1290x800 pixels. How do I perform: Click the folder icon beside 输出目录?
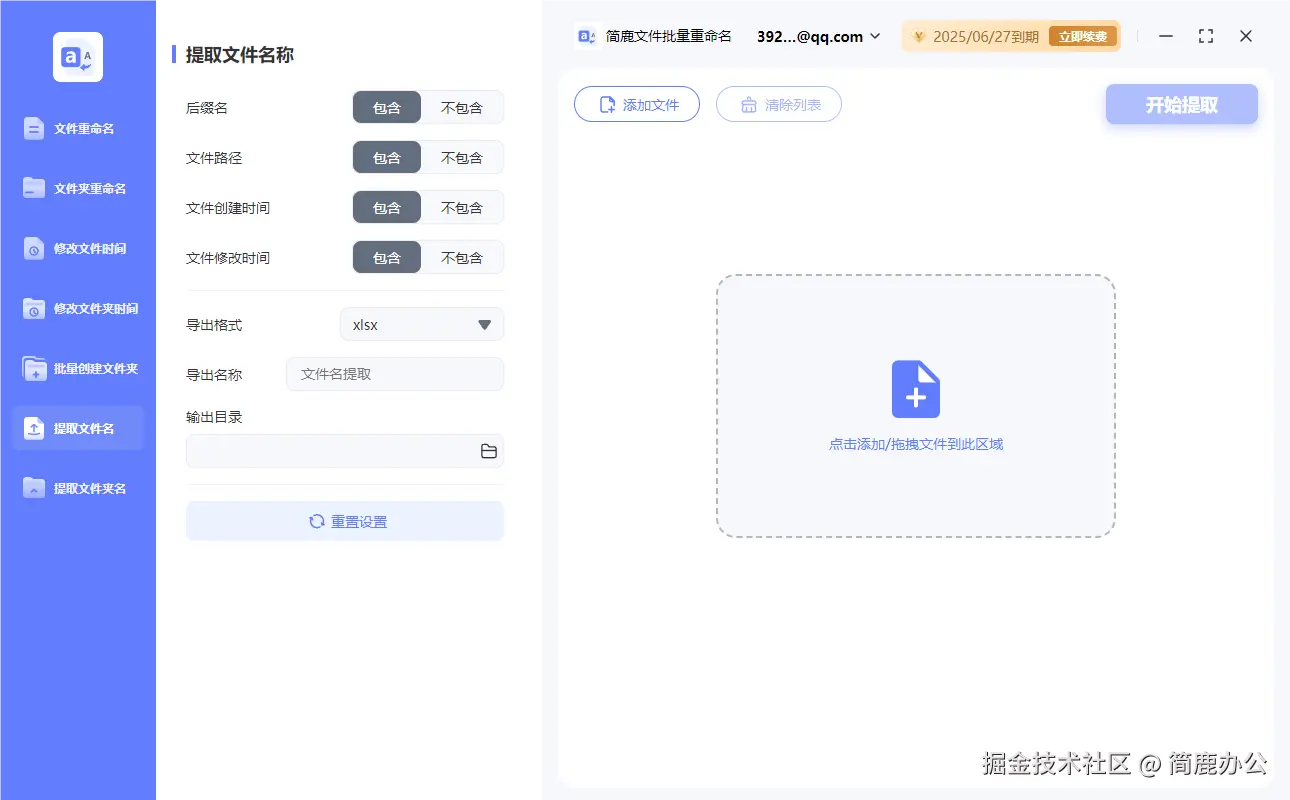coord(488,451)
